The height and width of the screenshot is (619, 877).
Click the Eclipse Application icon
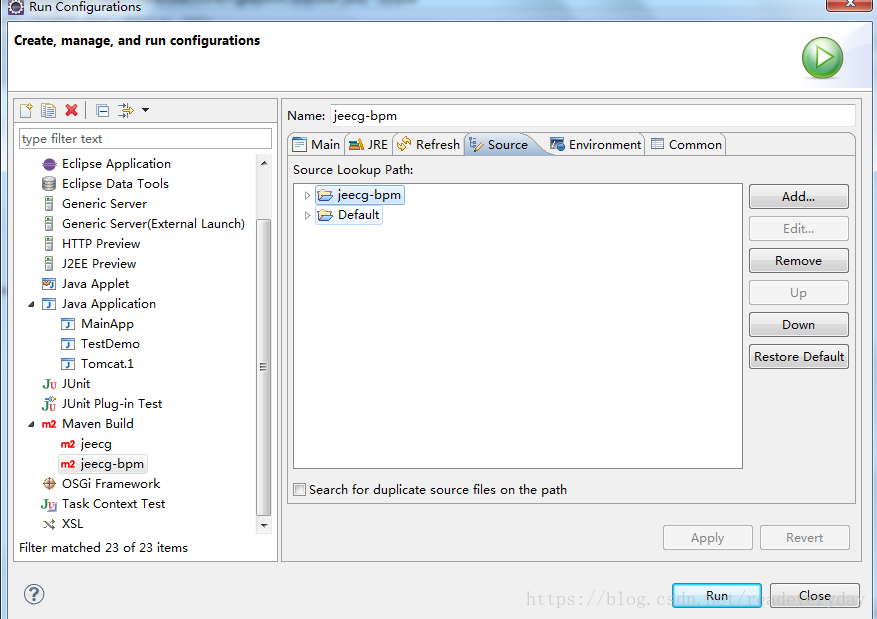pos(49,164)
